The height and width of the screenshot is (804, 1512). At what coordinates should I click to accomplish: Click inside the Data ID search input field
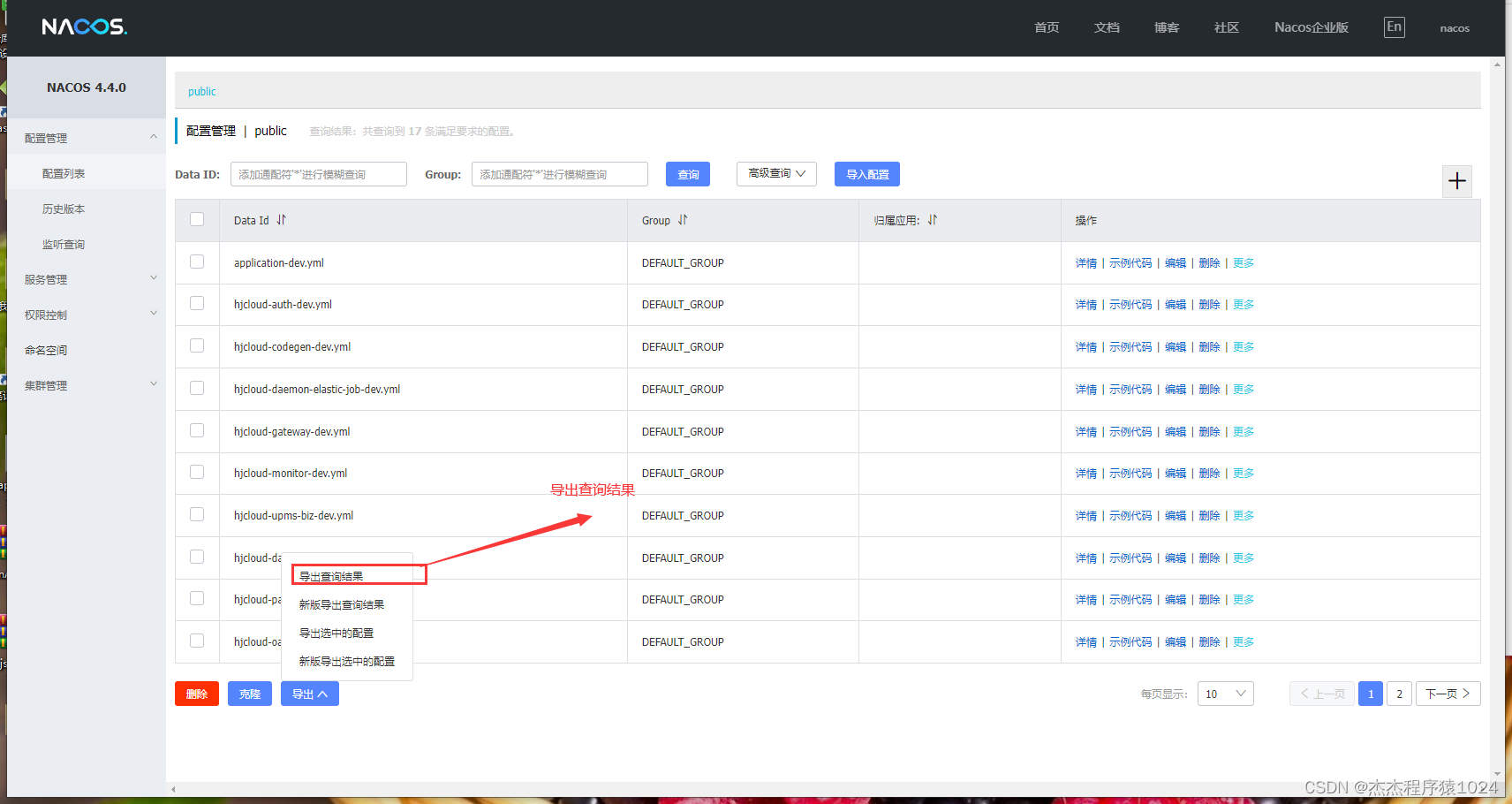coord(318,173)
